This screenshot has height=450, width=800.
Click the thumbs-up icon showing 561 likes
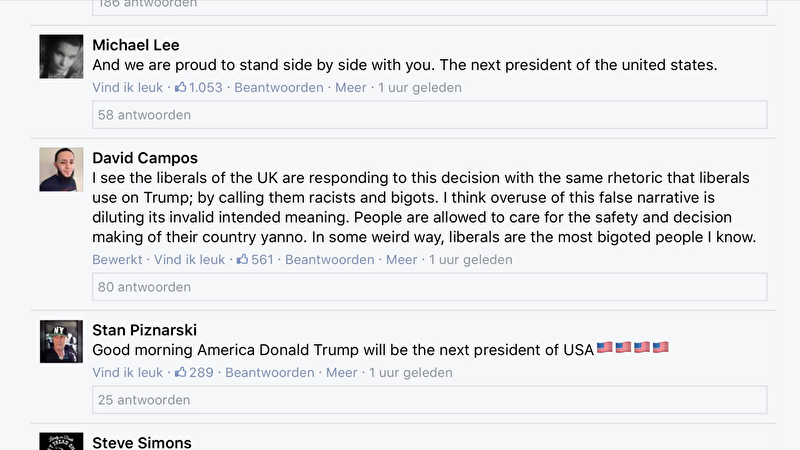(242, 259)
